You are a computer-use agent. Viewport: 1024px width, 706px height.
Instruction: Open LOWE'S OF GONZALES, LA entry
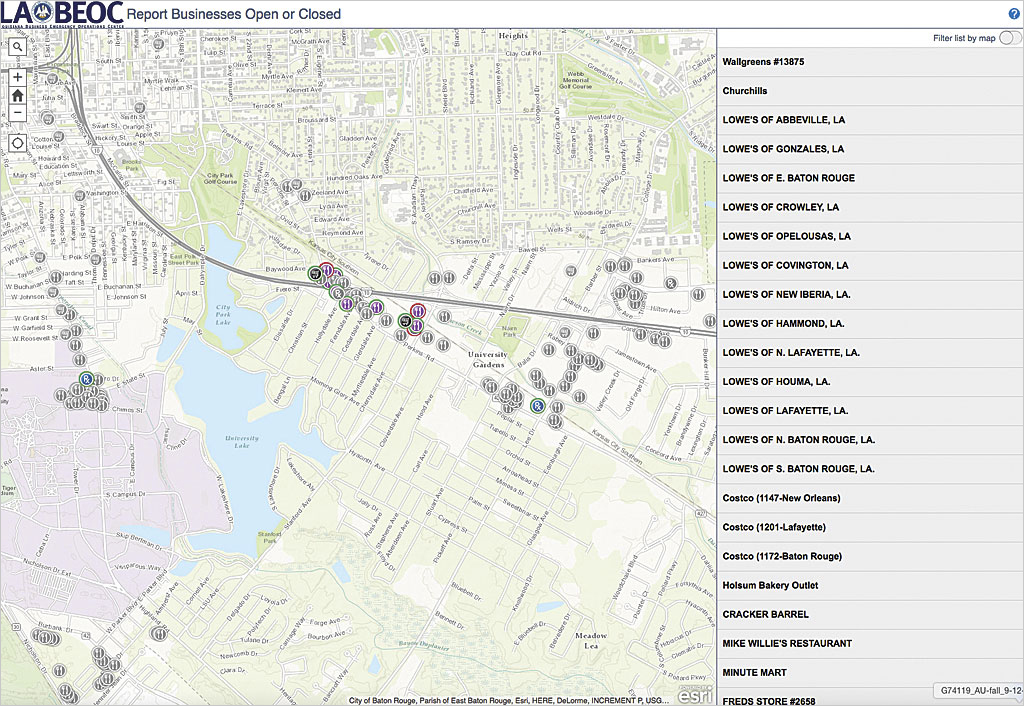coord(870,149)
